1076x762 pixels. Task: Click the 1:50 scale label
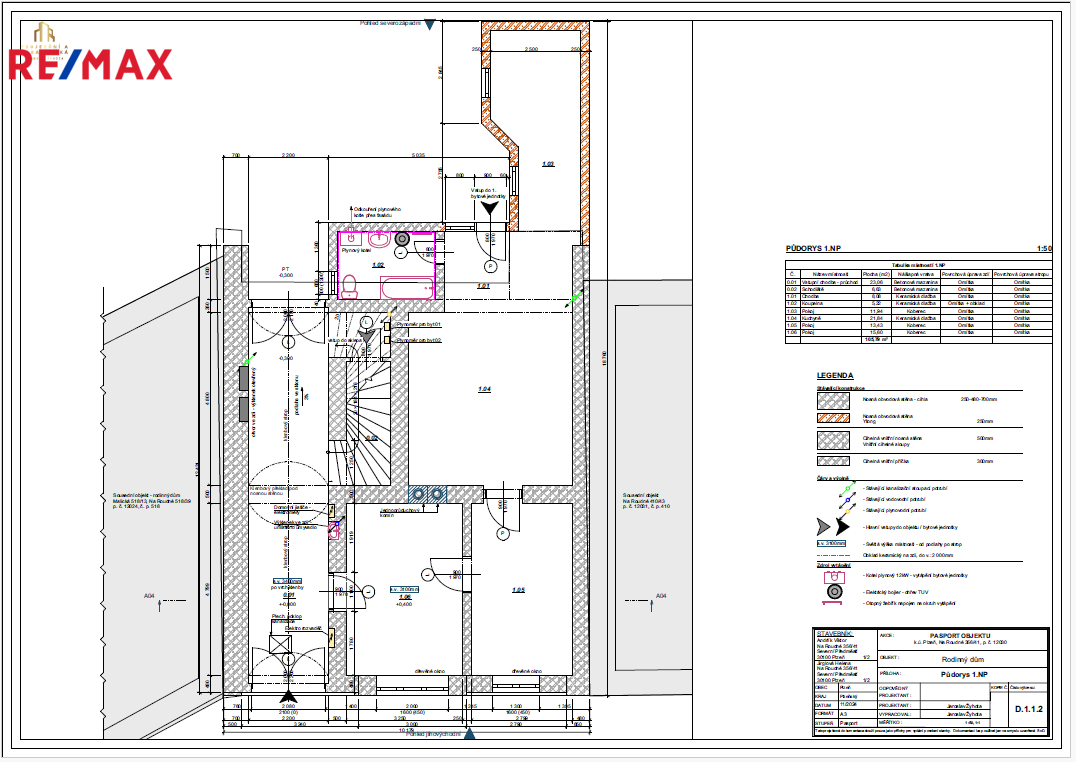click(x=1044, y=249)
